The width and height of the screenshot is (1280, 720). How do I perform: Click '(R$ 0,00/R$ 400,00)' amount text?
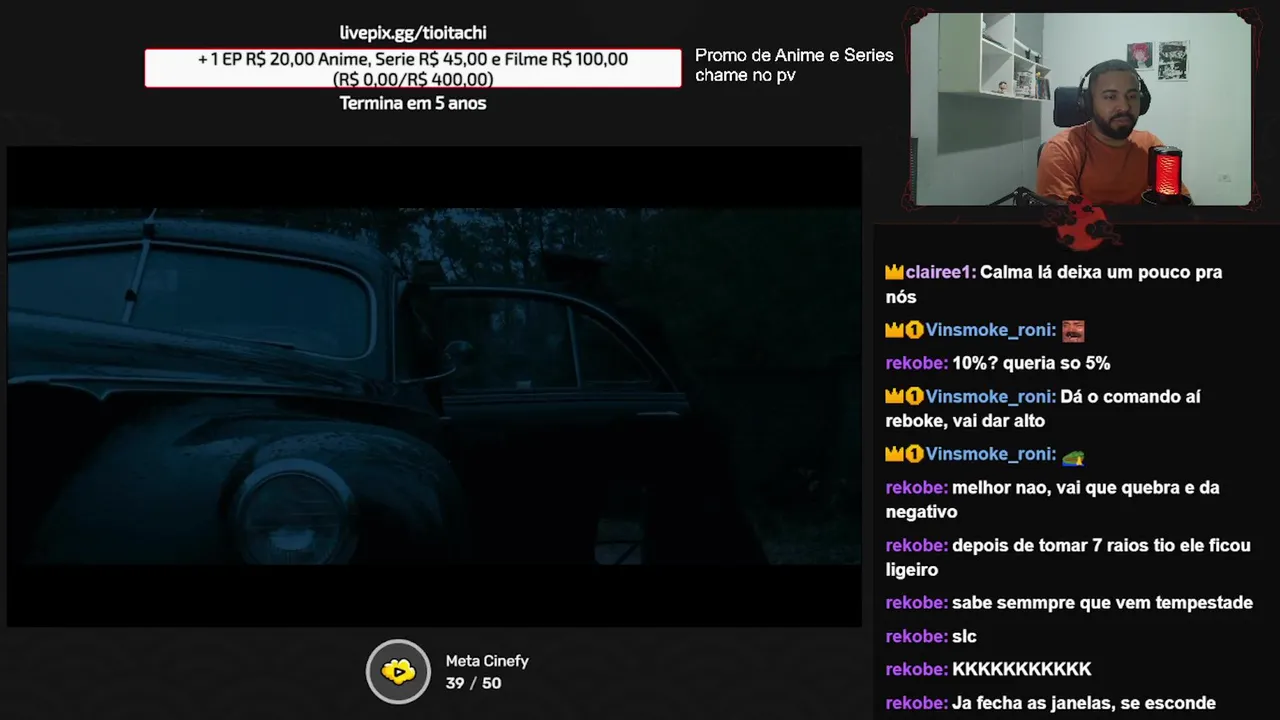click(413, 79)
